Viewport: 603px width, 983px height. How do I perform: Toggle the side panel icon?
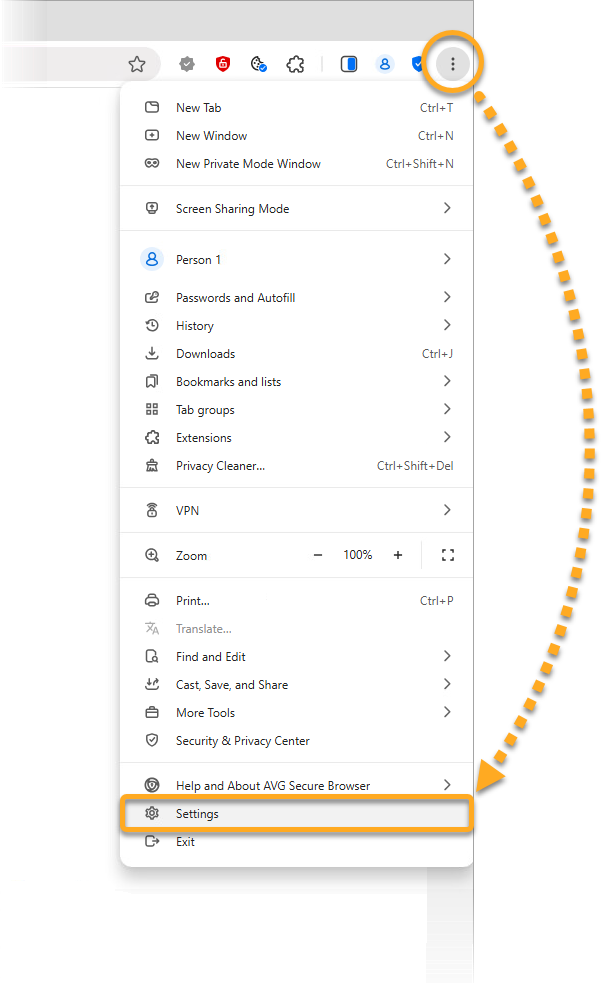pos(349,64)
